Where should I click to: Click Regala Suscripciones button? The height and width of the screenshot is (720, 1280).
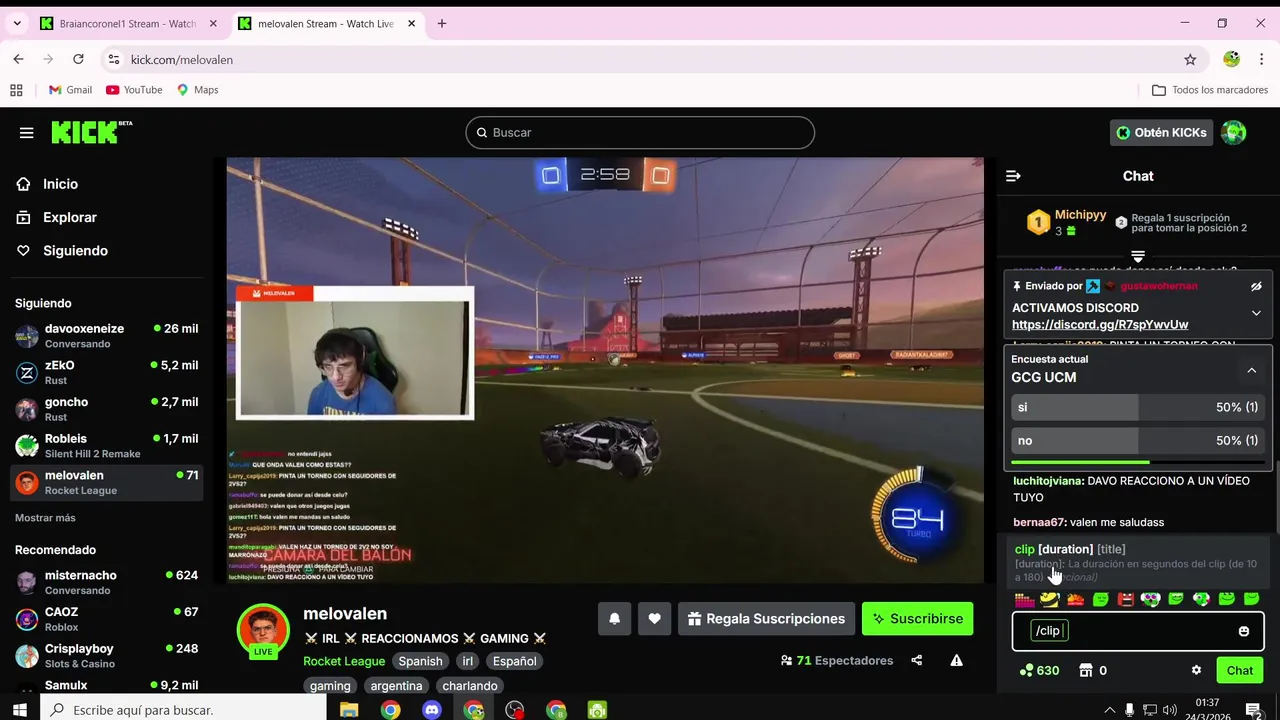point(767,619)
